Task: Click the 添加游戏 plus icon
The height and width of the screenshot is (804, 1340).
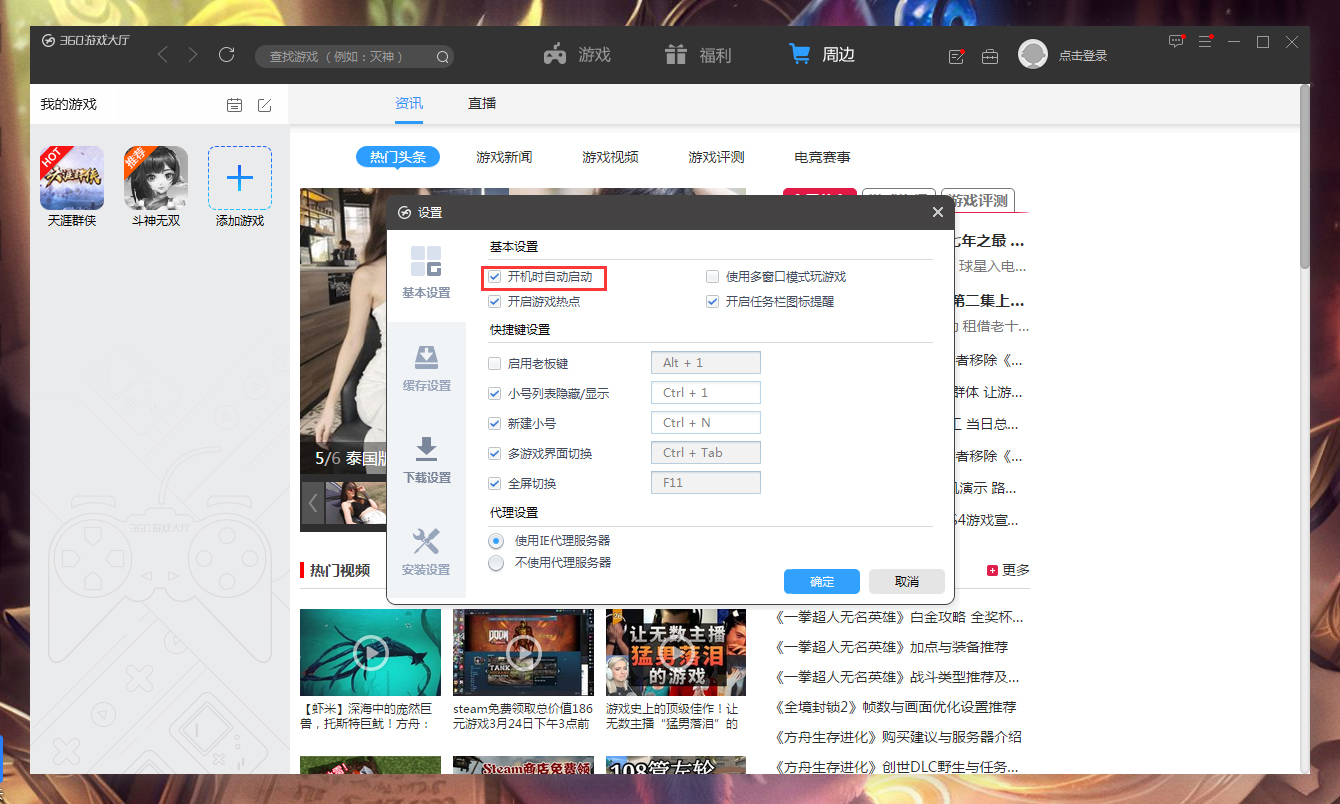Action: pos(239,178)
